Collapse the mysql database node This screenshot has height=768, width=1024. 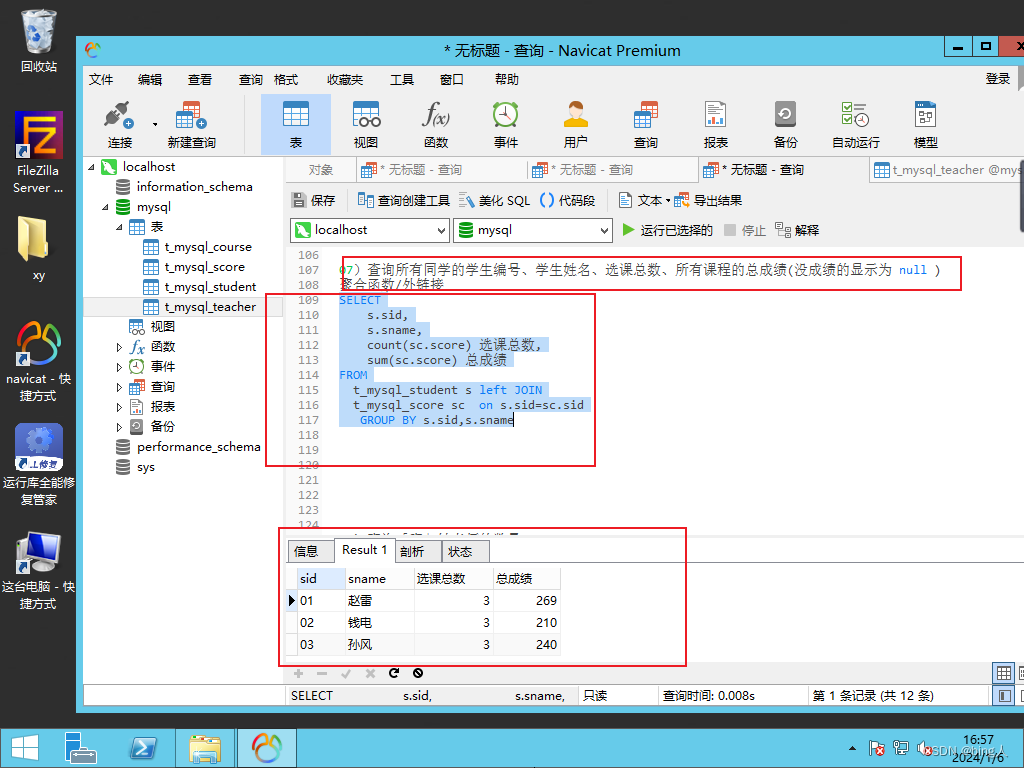(105, 207)
